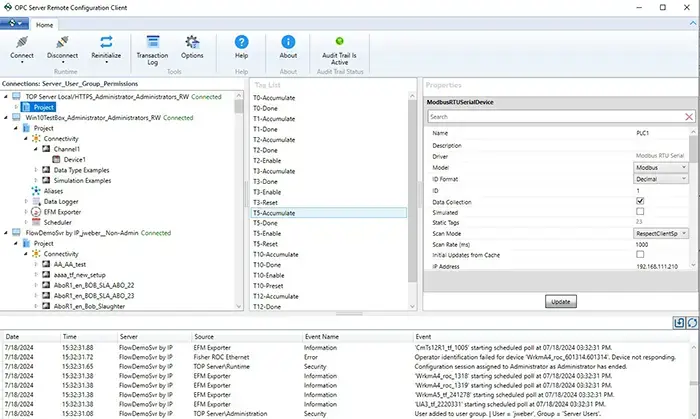Click the Update button

[x=561, y=302]
